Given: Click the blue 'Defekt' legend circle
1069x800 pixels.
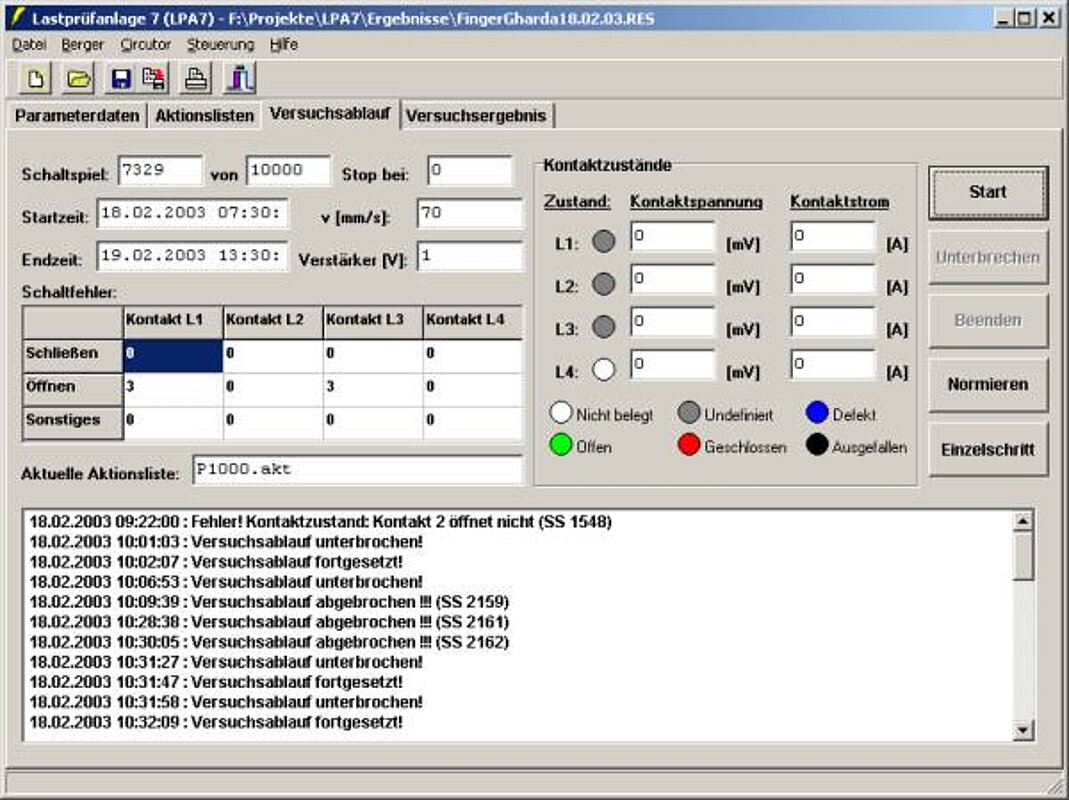Looking at the screenshot, I should tap(817, 413).
